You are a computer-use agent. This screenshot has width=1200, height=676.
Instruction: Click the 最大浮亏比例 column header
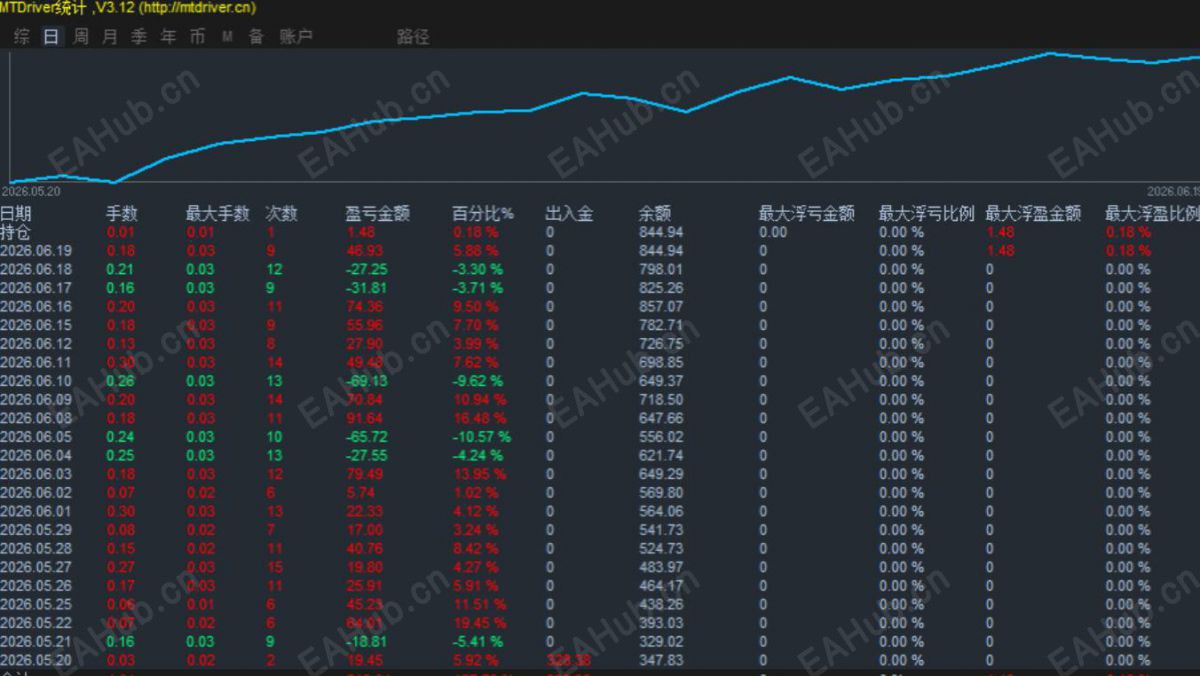[x=927, y=213]
